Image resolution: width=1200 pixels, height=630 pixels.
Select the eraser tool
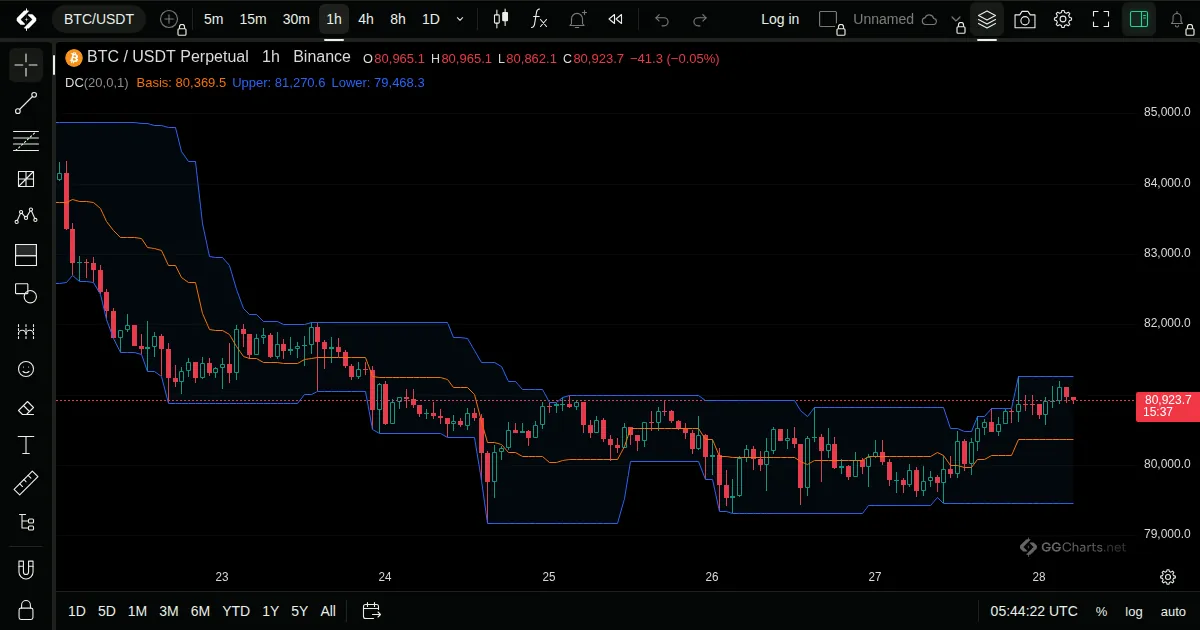[x=26, y=407]
